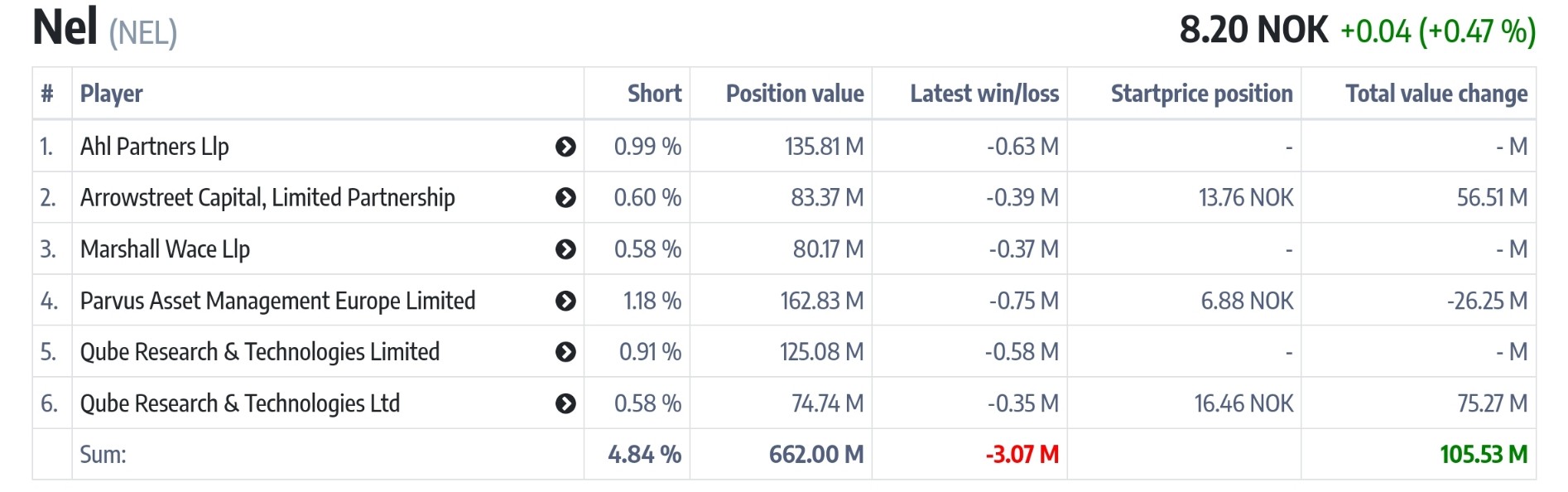Open Ahl Partners Llp player link
Screen dimensions: 1568x492
coord(154,147)
